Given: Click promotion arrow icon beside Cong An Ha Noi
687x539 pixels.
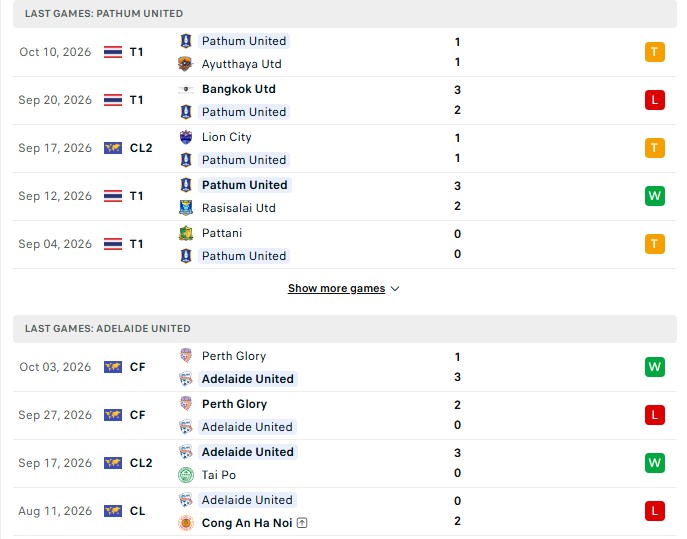Looking at the screenshot, I should point(302,523).
